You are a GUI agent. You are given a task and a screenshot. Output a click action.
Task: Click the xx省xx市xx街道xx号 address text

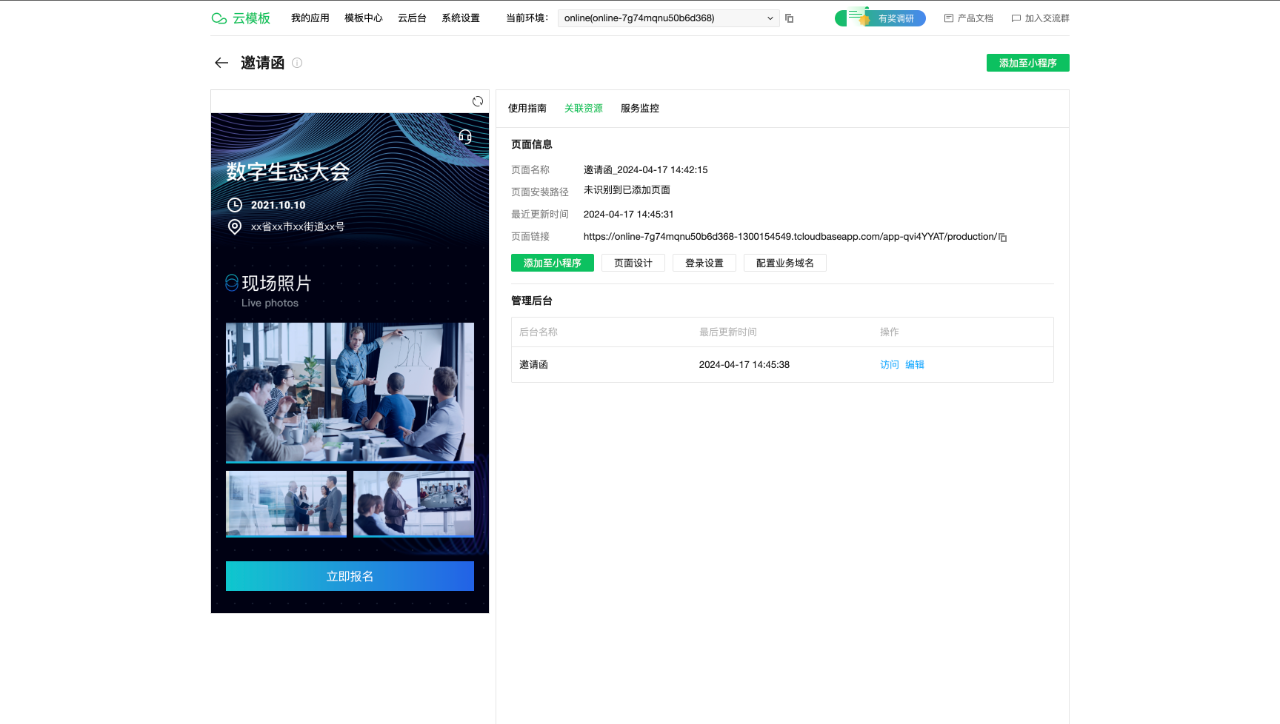click(298, 227)
